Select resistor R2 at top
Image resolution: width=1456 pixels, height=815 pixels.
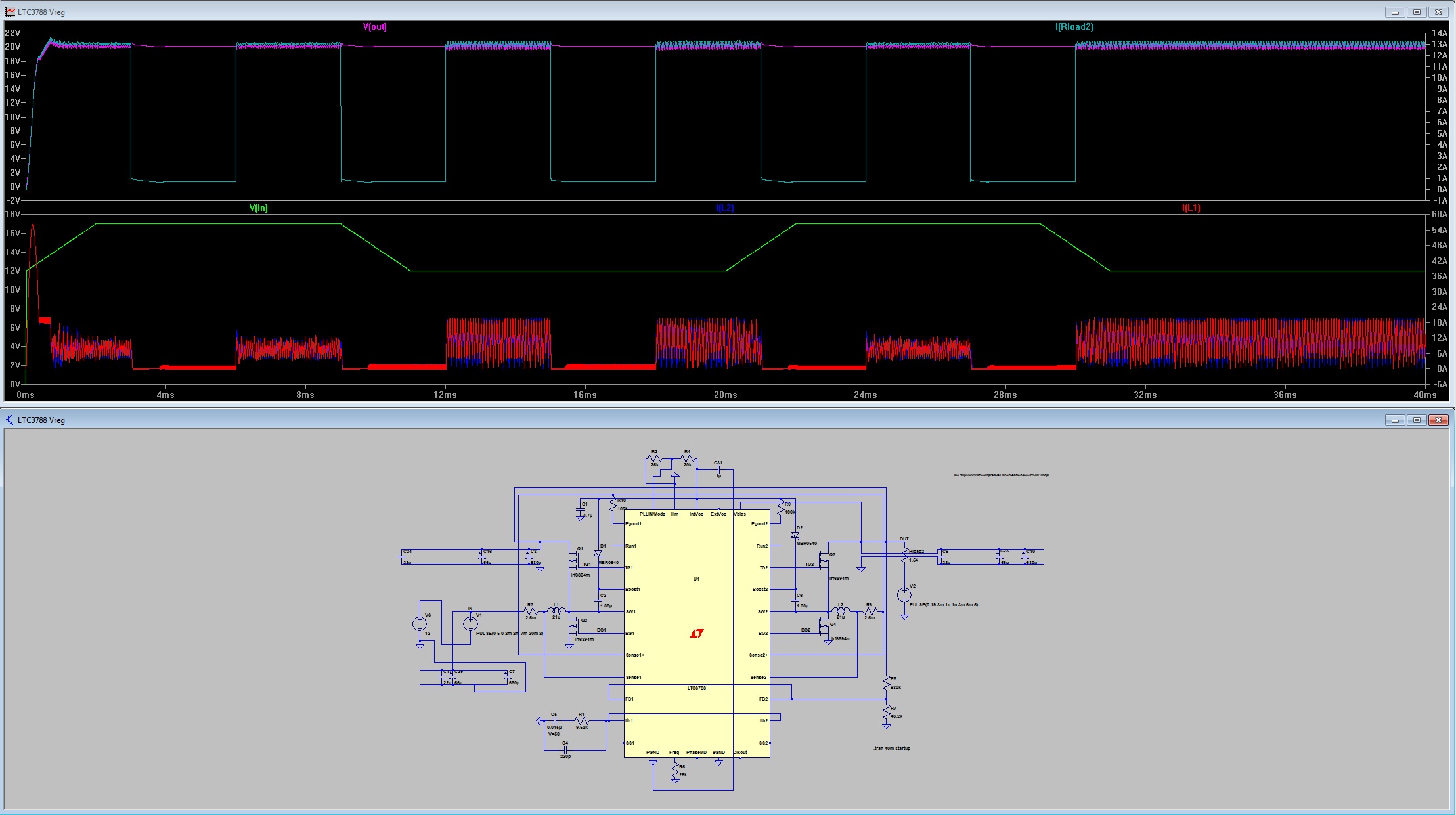tap(655, 458)
